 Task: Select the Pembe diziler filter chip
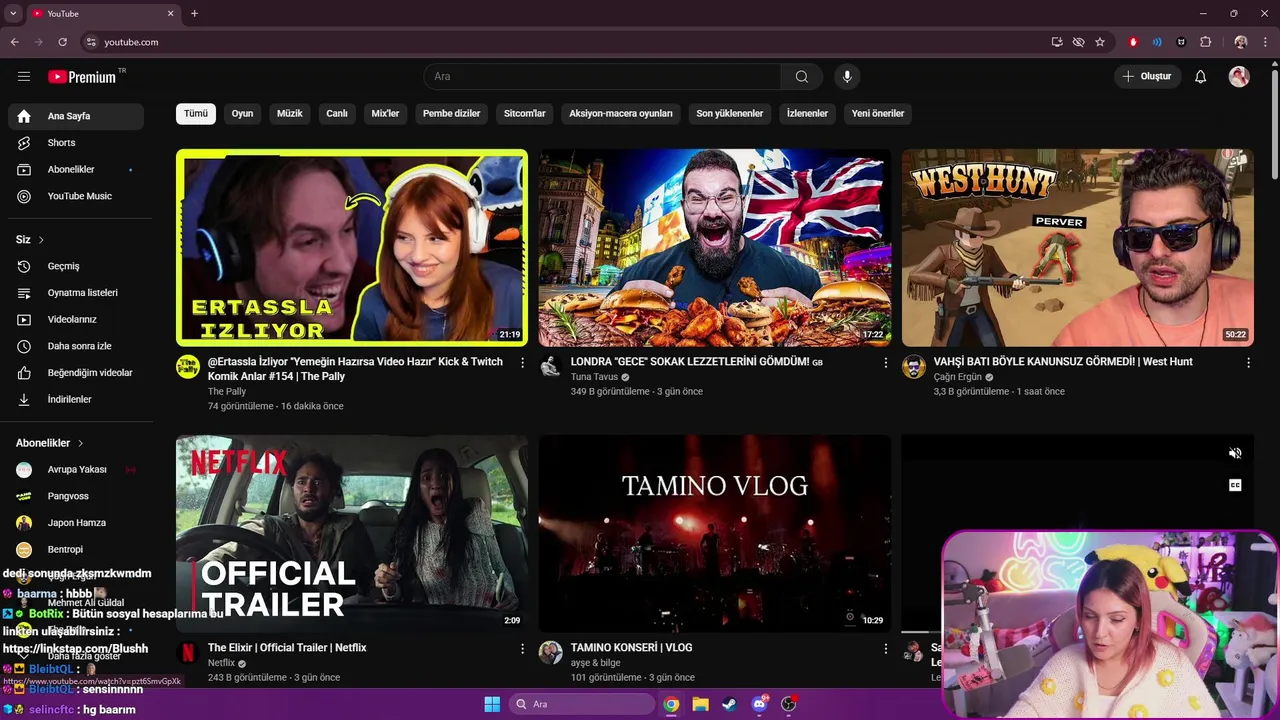coord(452,113)
